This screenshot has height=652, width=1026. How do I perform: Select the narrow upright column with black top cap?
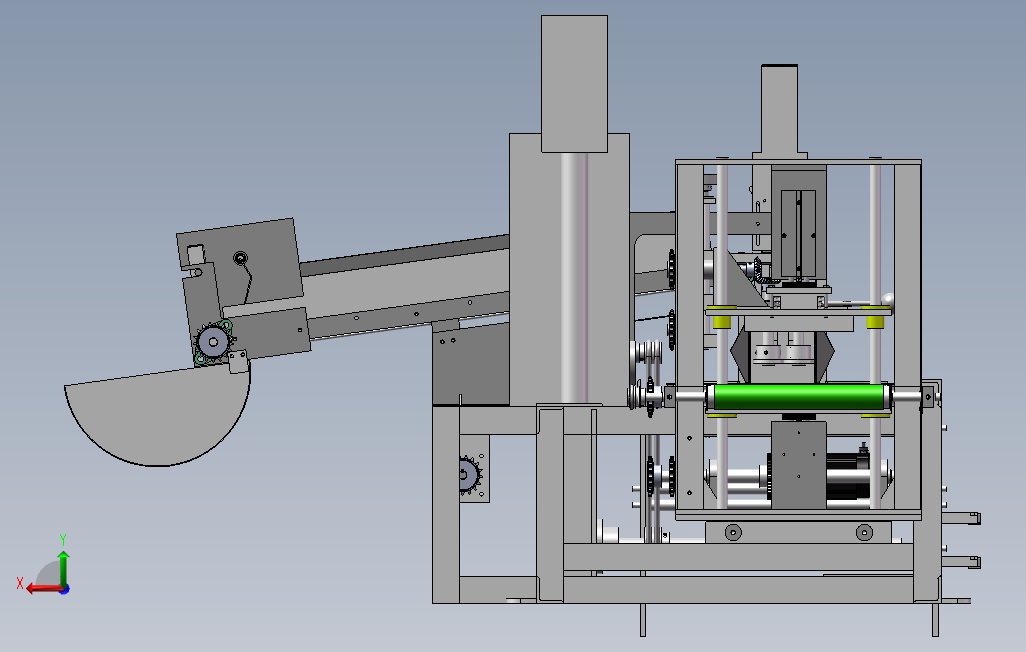[779, 109]
